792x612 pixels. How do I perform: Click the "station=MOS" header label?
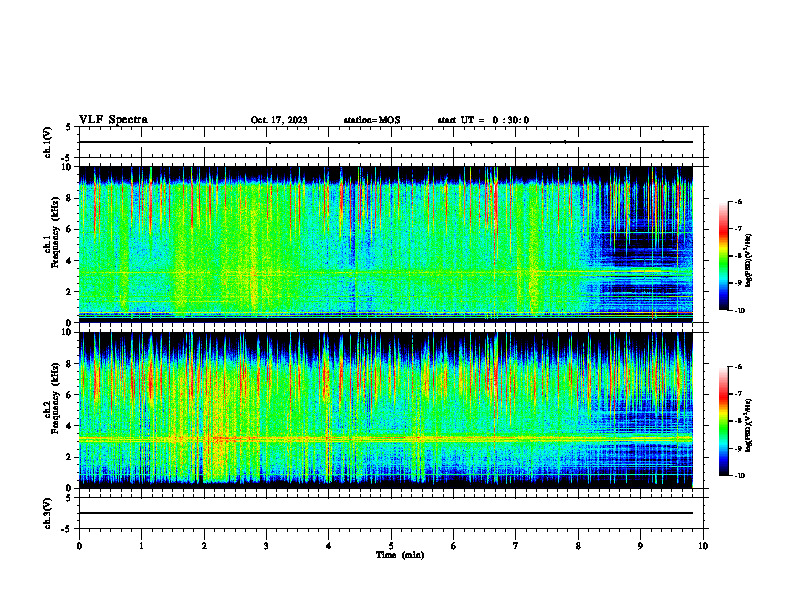pyautogui.click(x=372, y=120)
